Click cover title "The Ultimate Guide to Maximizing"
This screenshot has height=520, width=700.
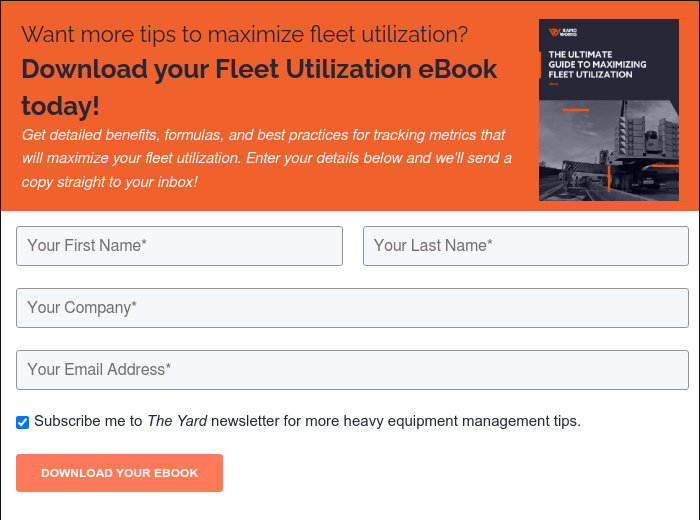click(x=597, y=59)
